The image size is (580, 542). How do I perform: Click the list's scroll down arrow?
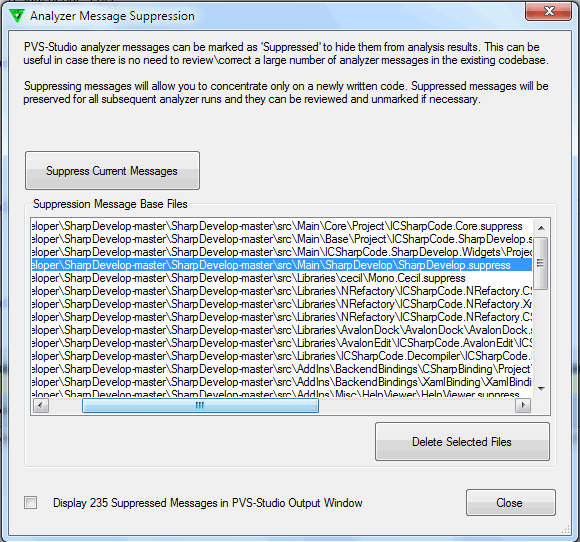point(541,388)
